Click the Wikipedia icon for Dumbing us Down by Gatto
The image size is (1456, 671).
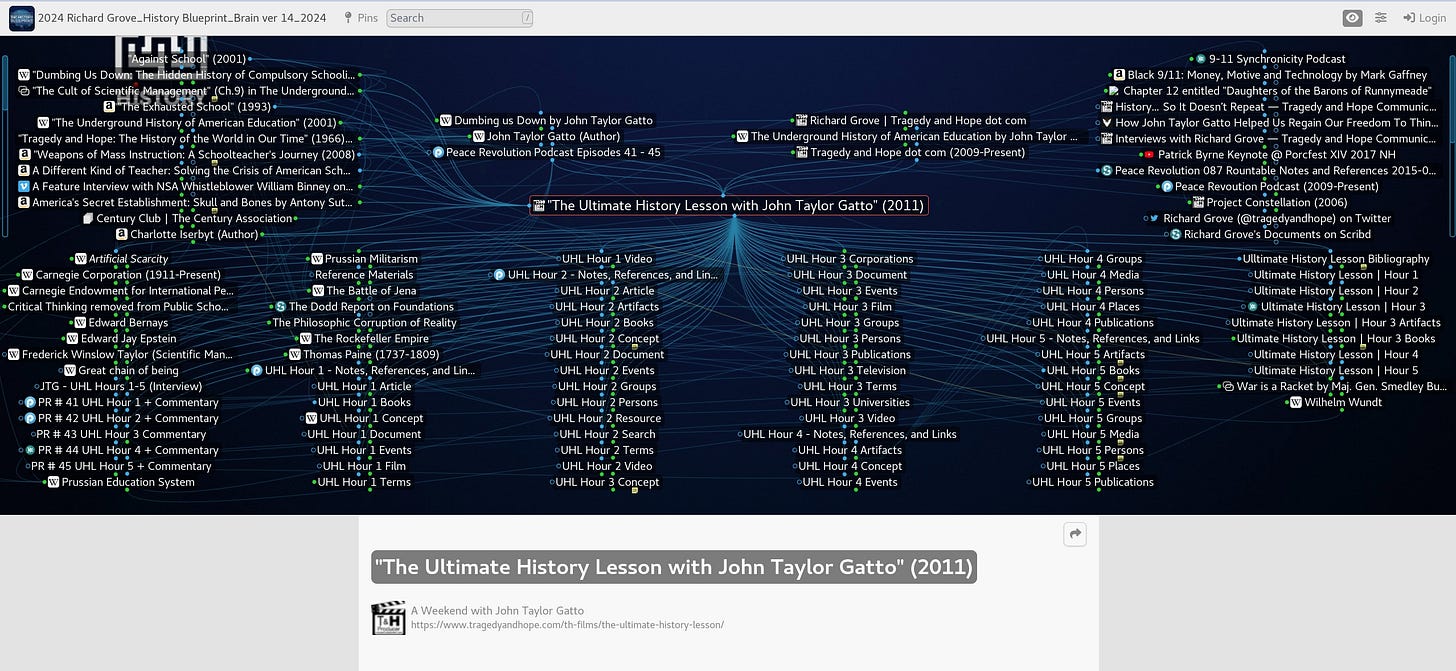click(446, 120)
